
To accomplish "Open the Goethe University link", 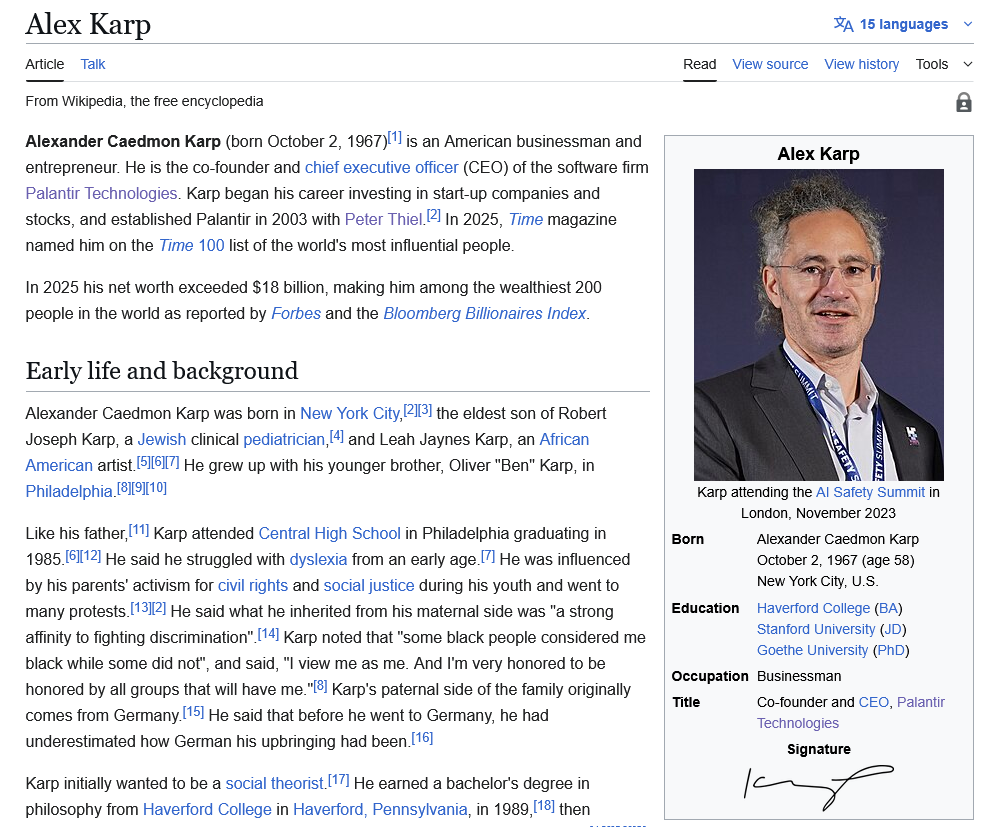I will (812, 650).
